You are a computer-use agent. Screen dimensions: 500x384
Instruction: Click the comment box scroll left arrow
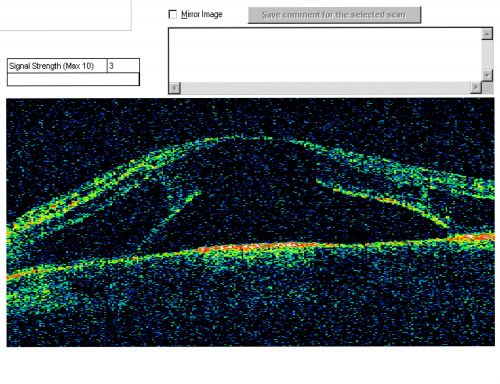[175, 88]
